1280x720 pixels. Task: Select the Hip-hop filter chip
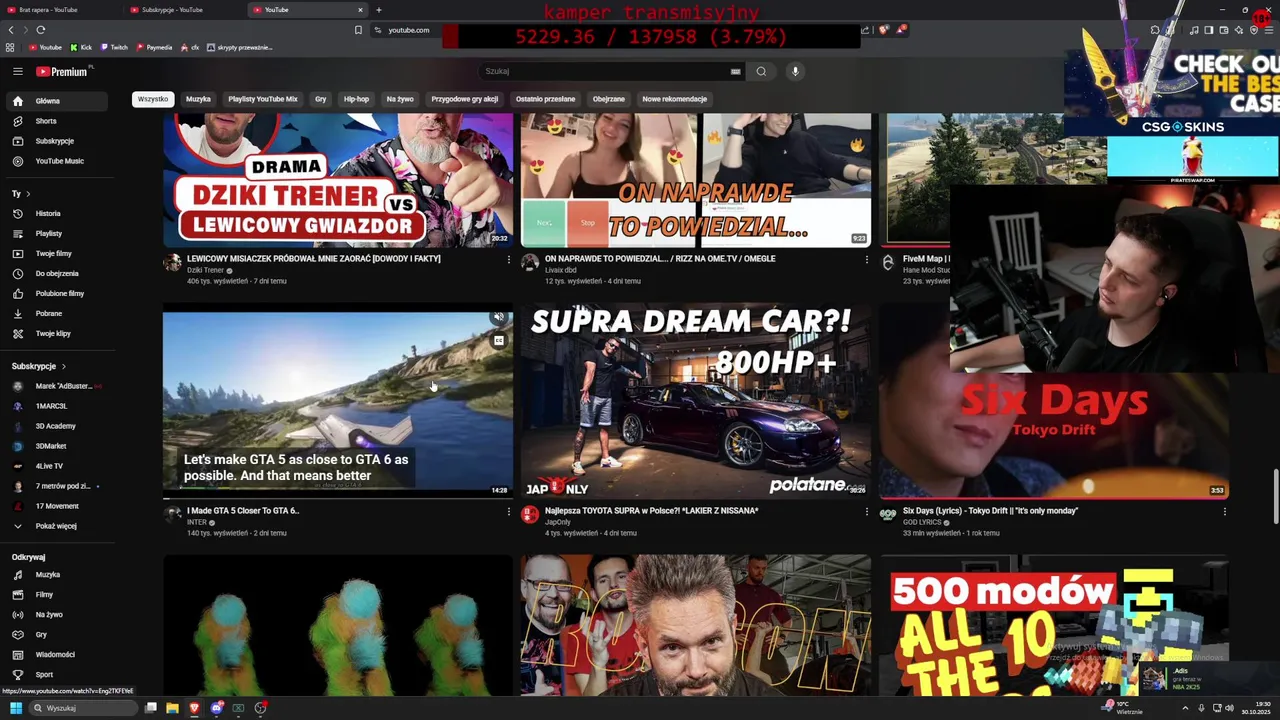point(356,99)
